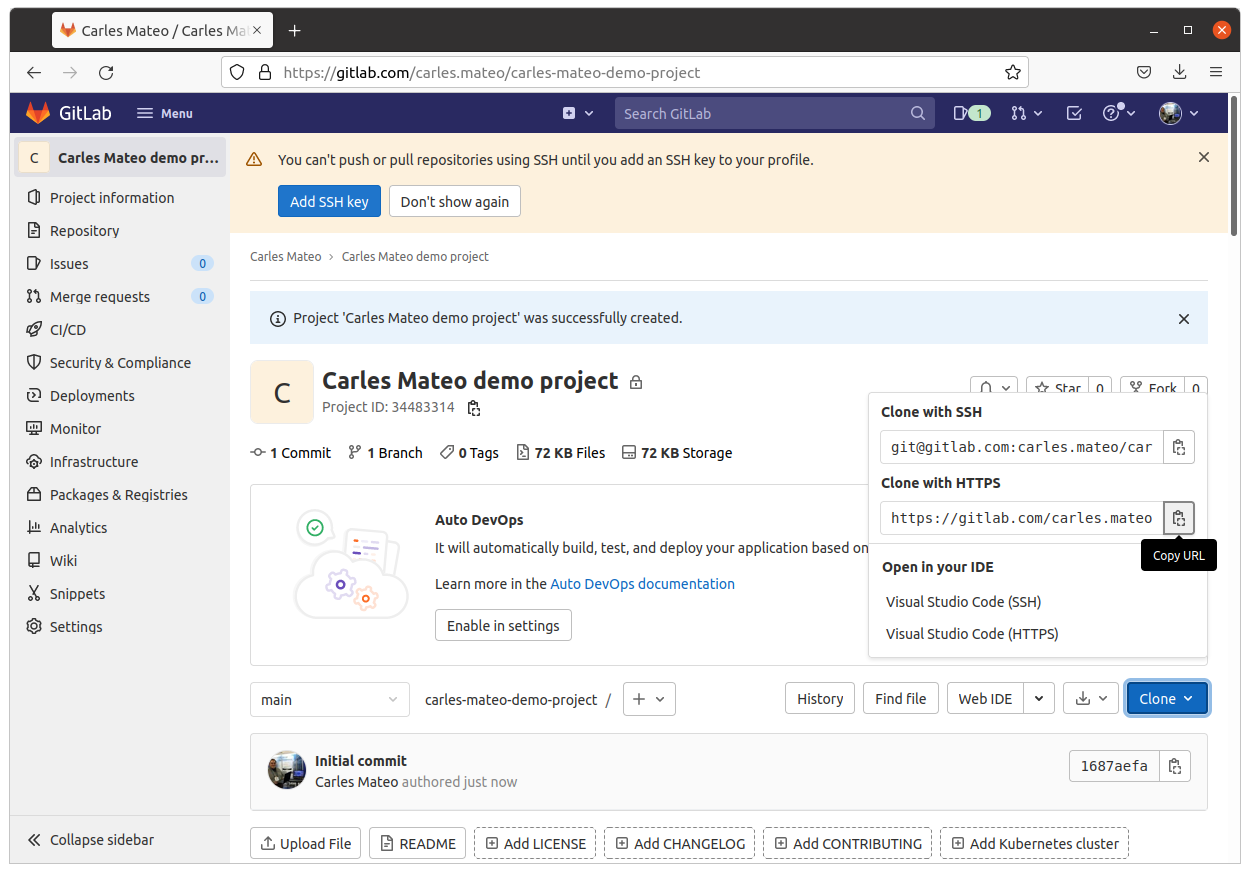
Task: Open the main branch selector dropdown
Action: 330,700
